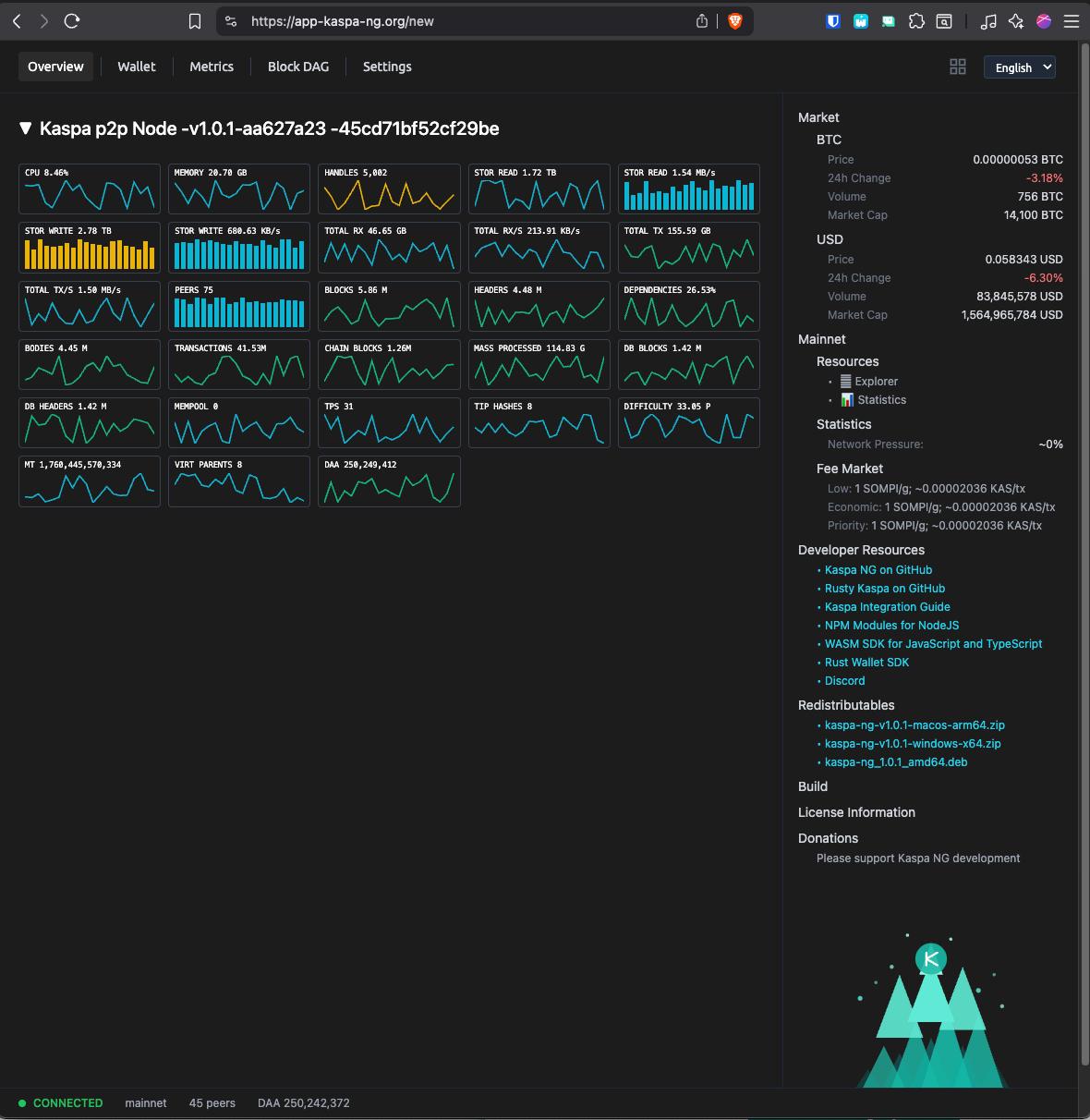Reload the page with refresh icon

pos(72,21)
